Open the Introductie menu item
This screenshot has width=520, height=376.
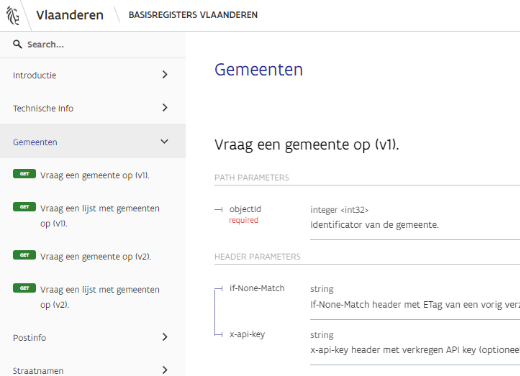[93, 75]
